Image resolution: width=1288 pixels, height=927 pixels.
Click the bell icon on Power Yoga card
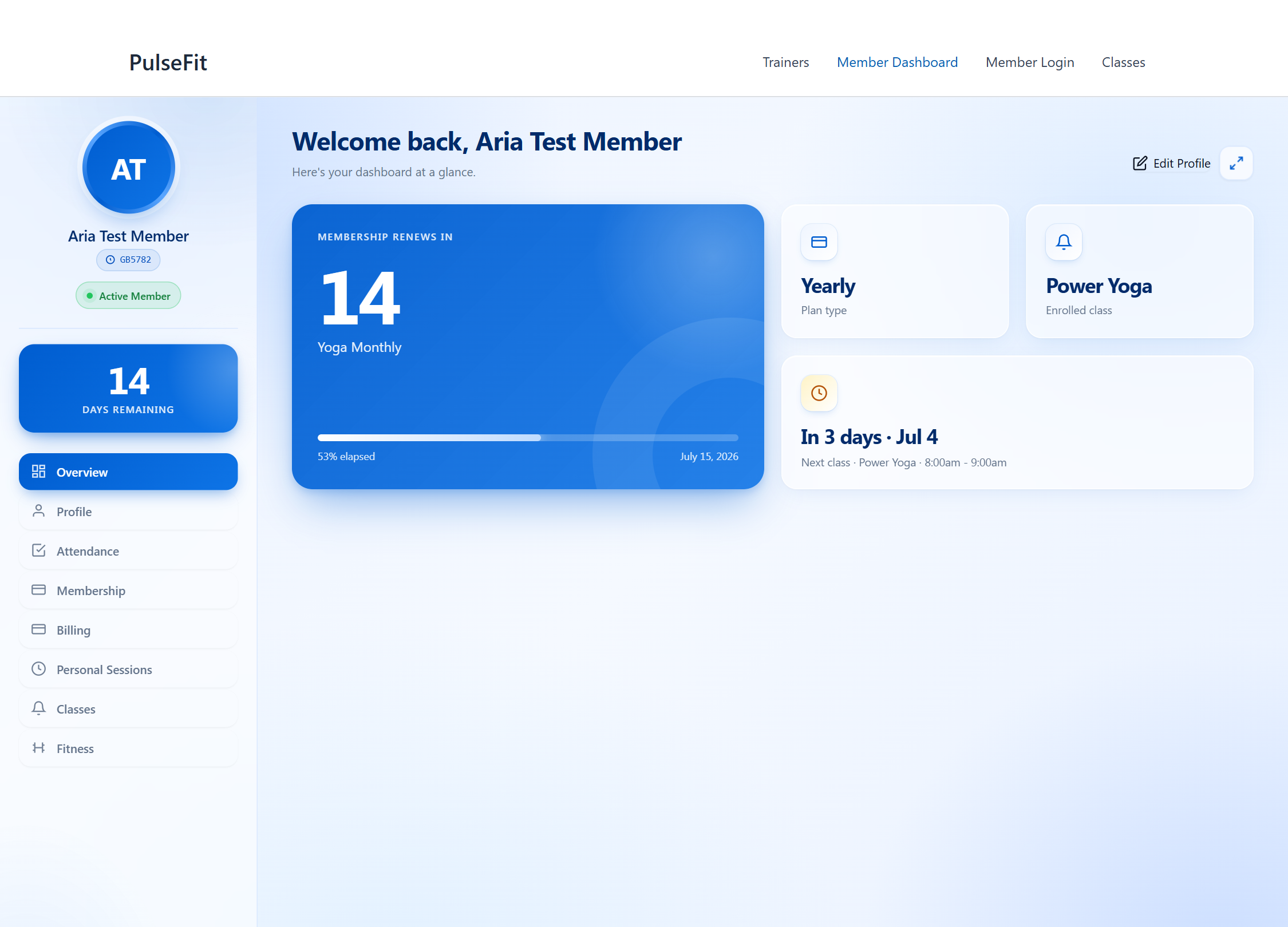[1064, 242]
